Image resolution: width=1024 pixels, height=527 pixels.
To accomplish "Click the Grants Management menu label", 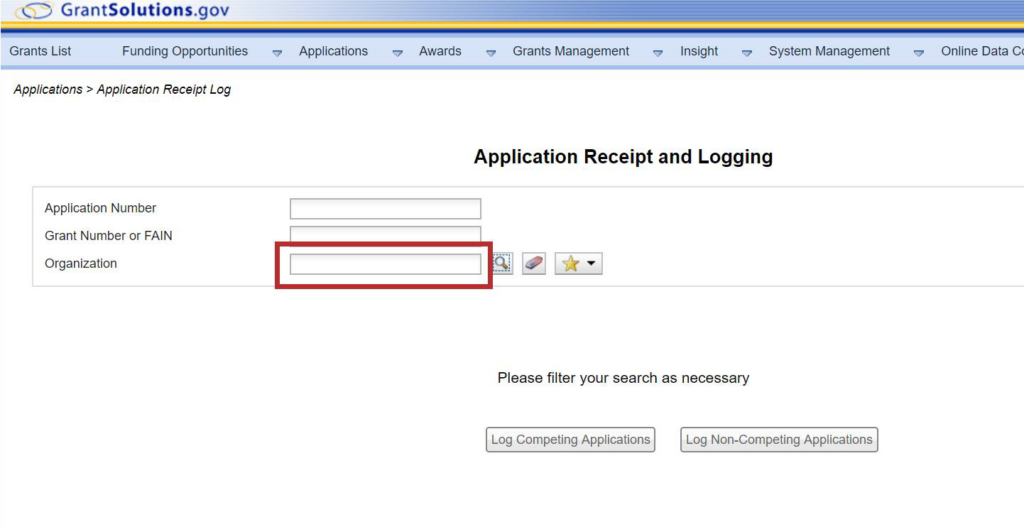I will [x=571, y=51].
